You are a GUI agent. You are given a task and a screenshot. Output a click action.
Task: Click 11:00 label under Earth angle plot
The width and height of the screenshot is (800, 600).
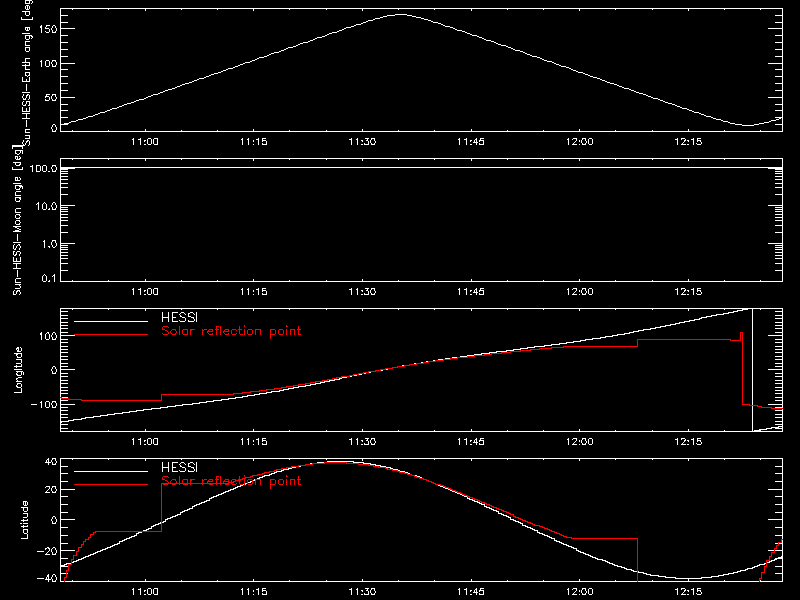click(145, 141)
